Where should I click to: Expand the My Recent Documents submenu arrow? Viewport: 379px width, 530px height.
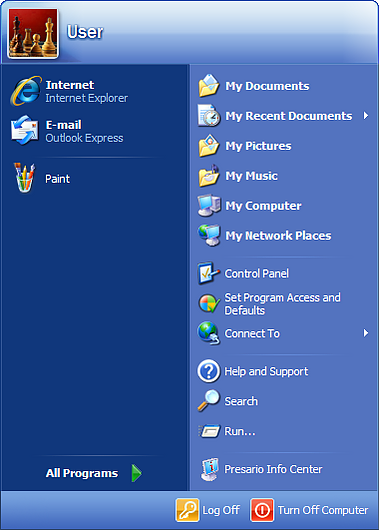(x=366, y=116)
